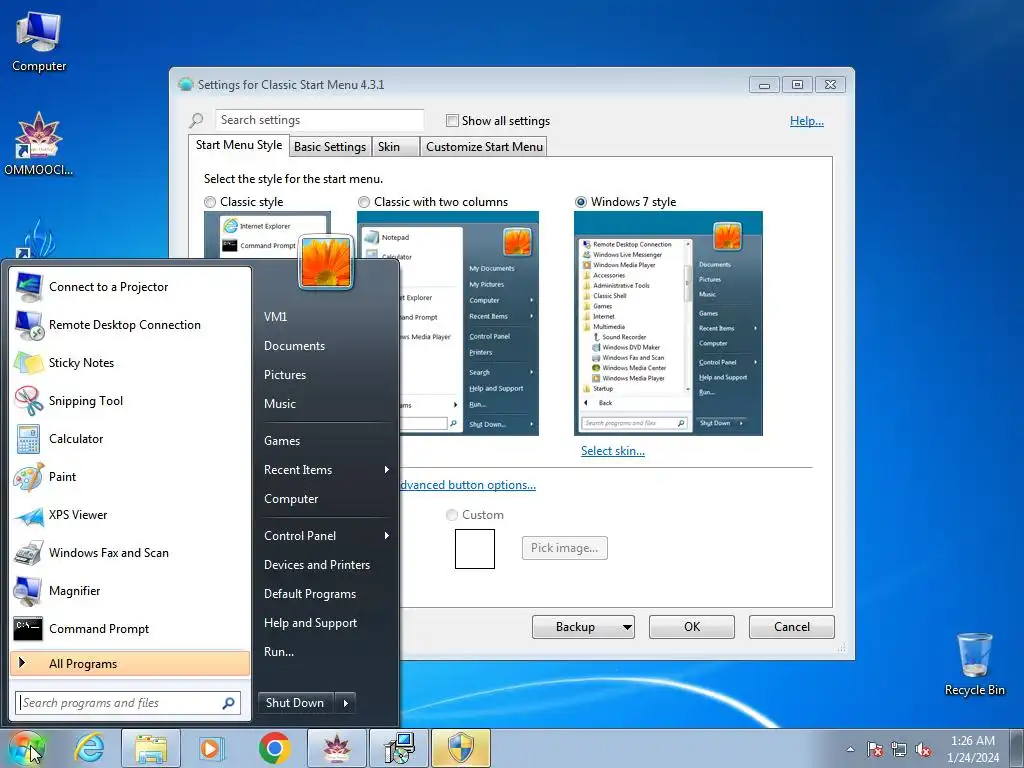
Task: Open Windows Media Player taskbar icon
Action: click(x=211, y=748)
